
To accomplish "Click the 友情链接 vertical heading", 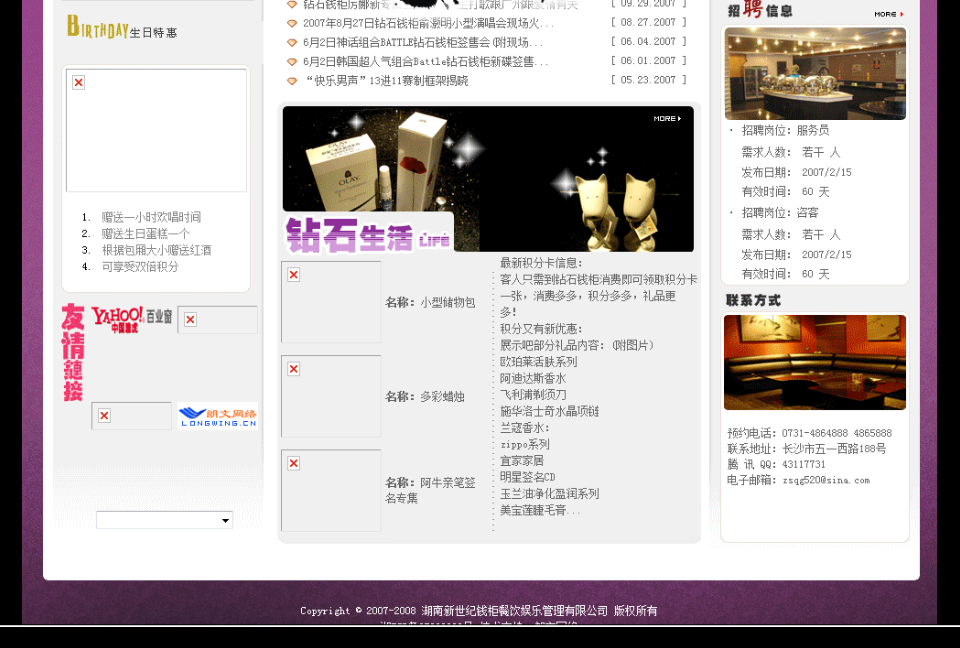I will pyautogui.click(x=73, y=352).
